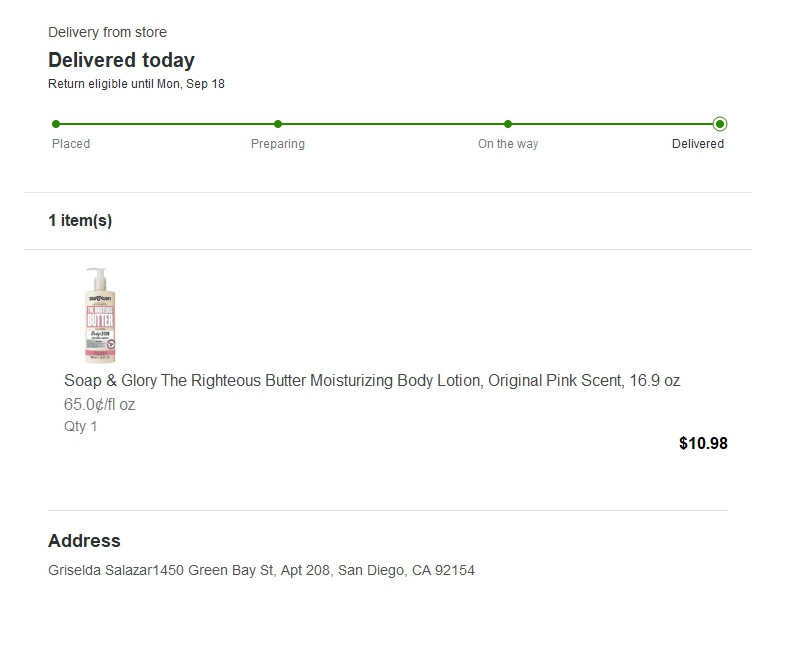Click the 65.0¢/fl oz unit price

point(100,405)
